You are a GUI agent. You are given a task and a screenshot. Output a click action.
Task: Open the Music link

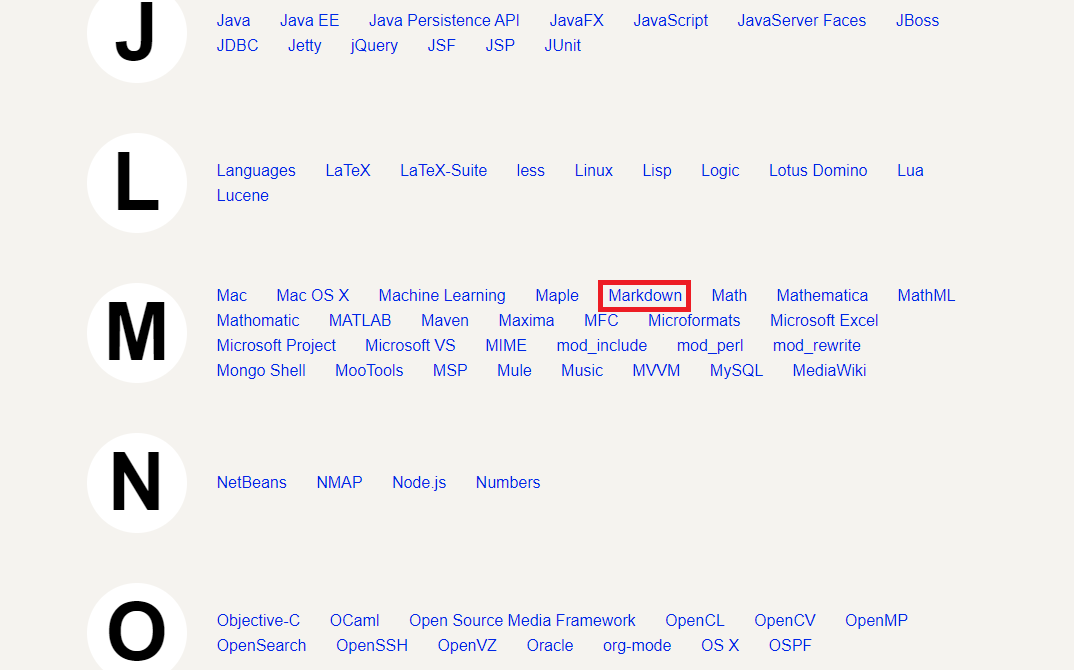[x=582, y=371]
